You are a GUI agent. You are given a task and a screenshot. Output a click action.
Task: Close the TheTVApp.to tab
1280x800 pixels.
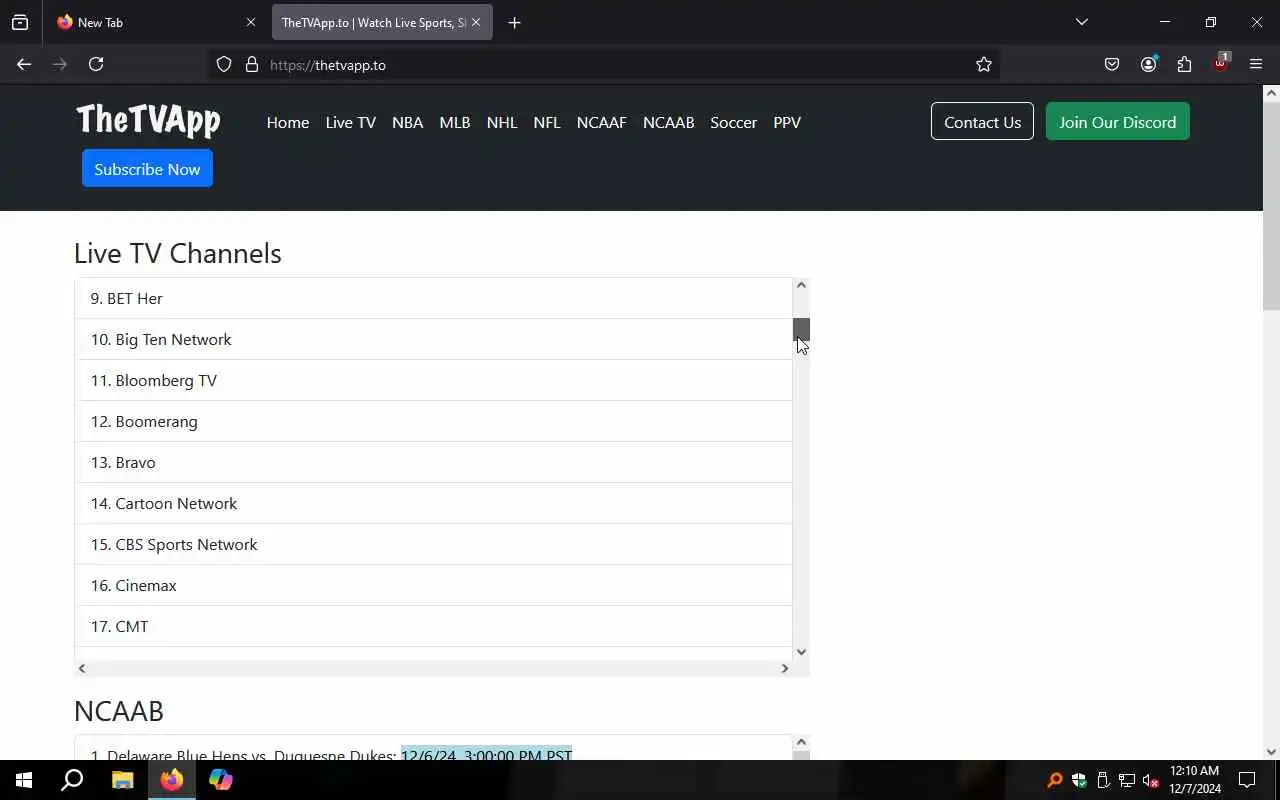pos(476,22)
